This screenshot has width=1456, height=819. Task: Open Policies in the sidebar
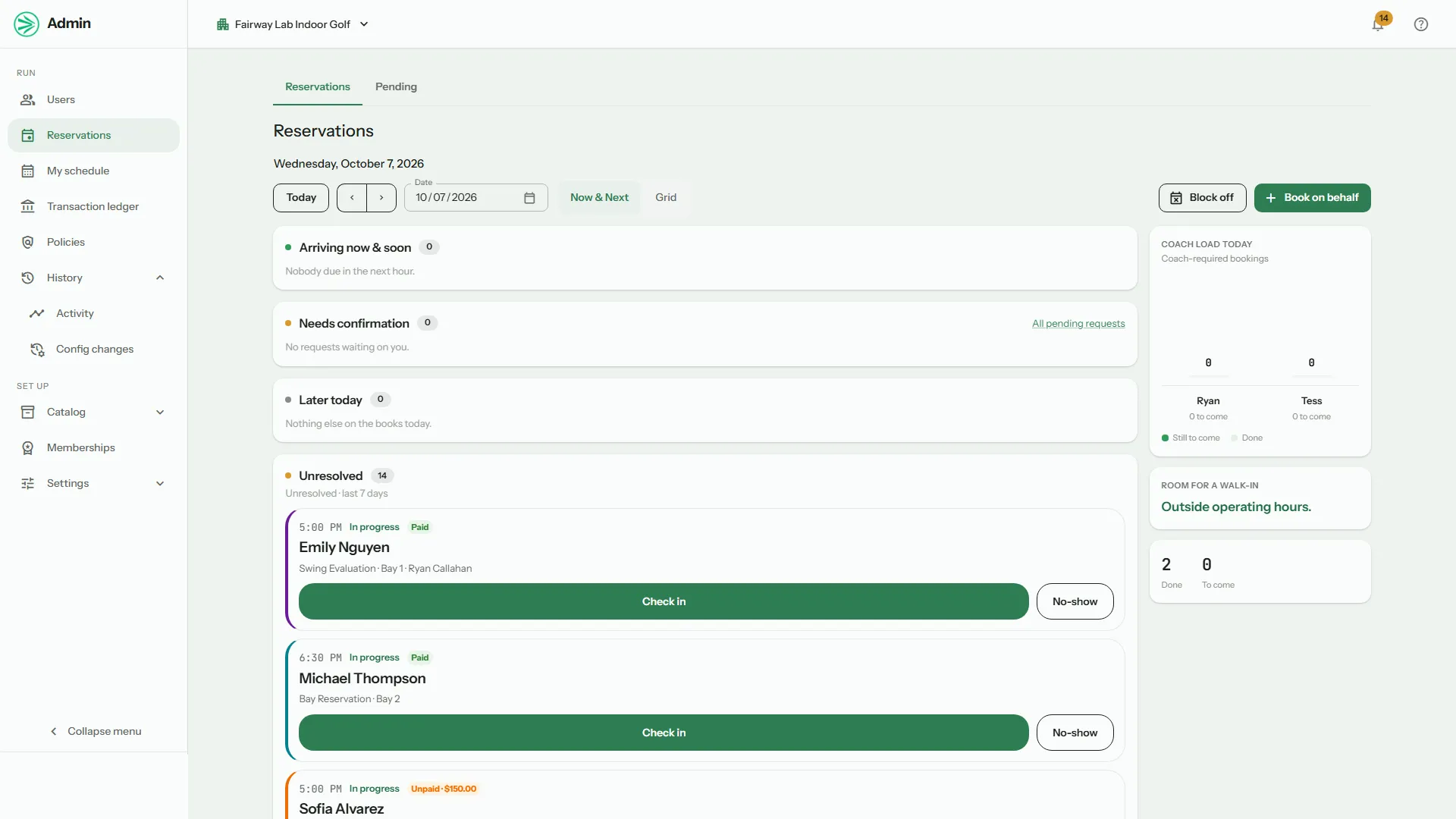(93, 242)
